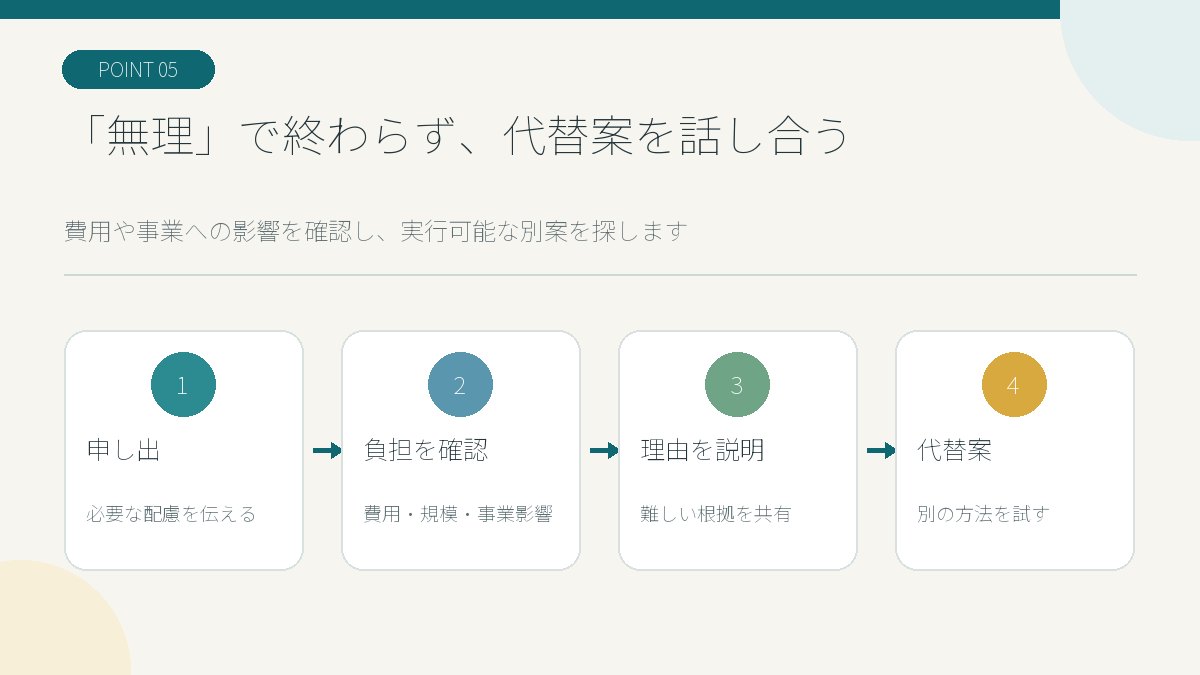This screenshot has height=675, width=1200.
Task: Select the heading 理由を説明
Action: click(x=703, y=450)
